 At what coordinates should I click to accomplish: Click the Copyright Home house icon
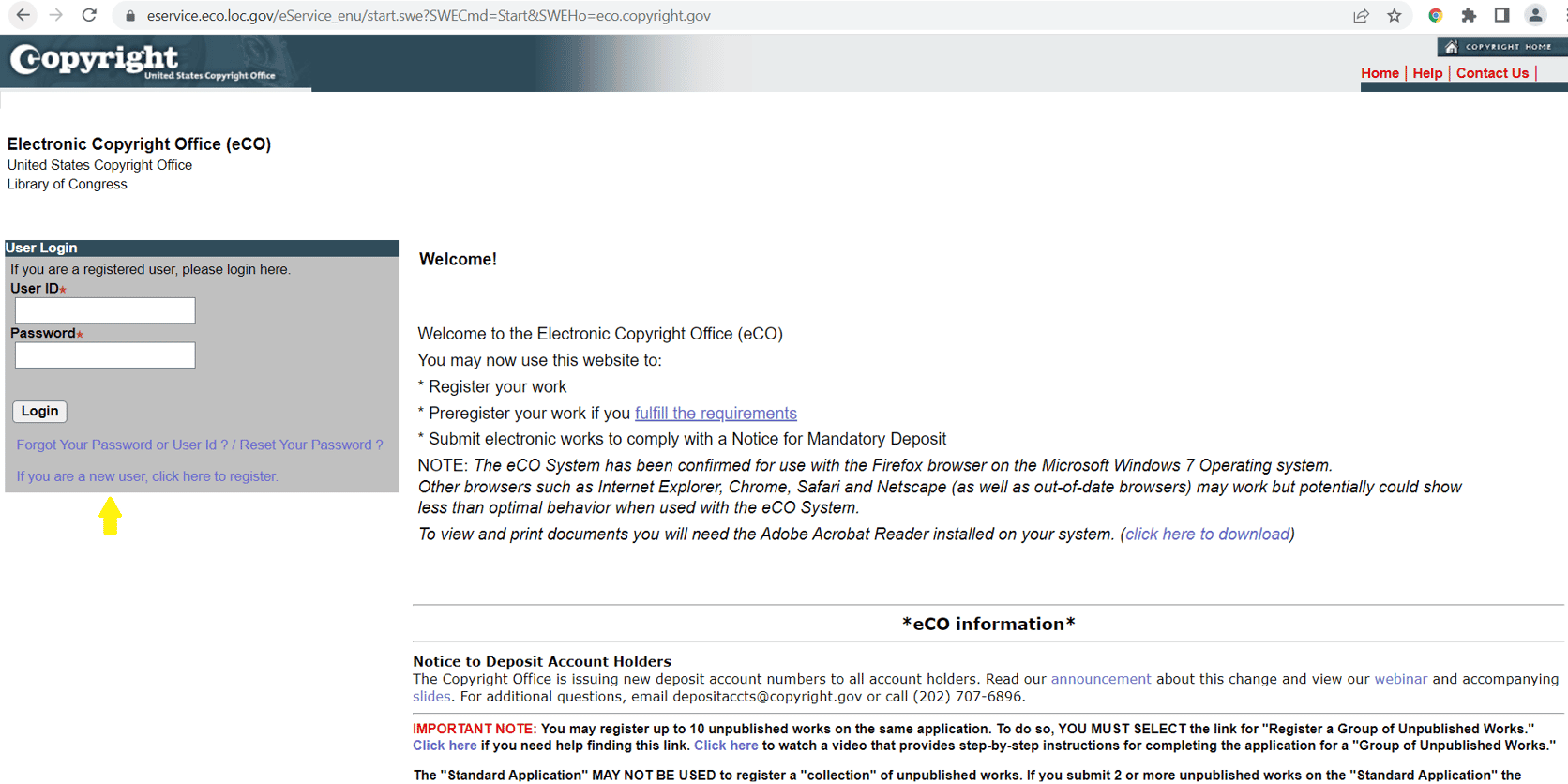point(1452,47)
